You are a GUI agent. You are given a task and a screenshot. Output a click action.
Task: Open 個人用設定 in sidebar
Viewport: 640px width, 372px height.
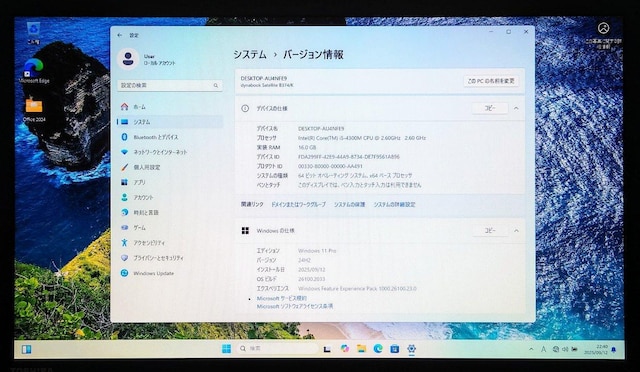click(170, 167)
